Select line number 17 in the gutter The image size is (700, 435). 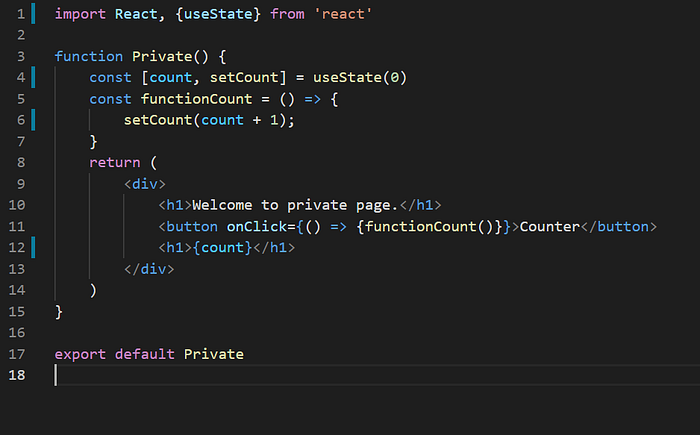17,354
